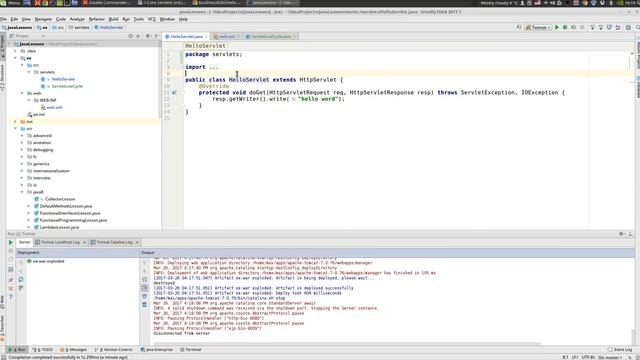640x360 pixels.
Task: Select CollectorLesson in the java8 folder
Action: (x=60, y=199)
